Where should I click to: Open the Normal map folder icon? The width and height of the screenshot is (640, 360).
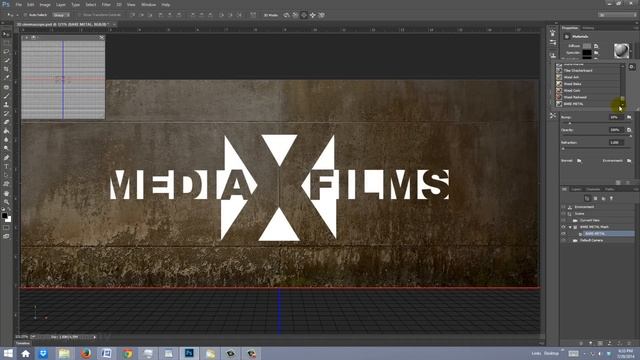(x=579, y=160)
